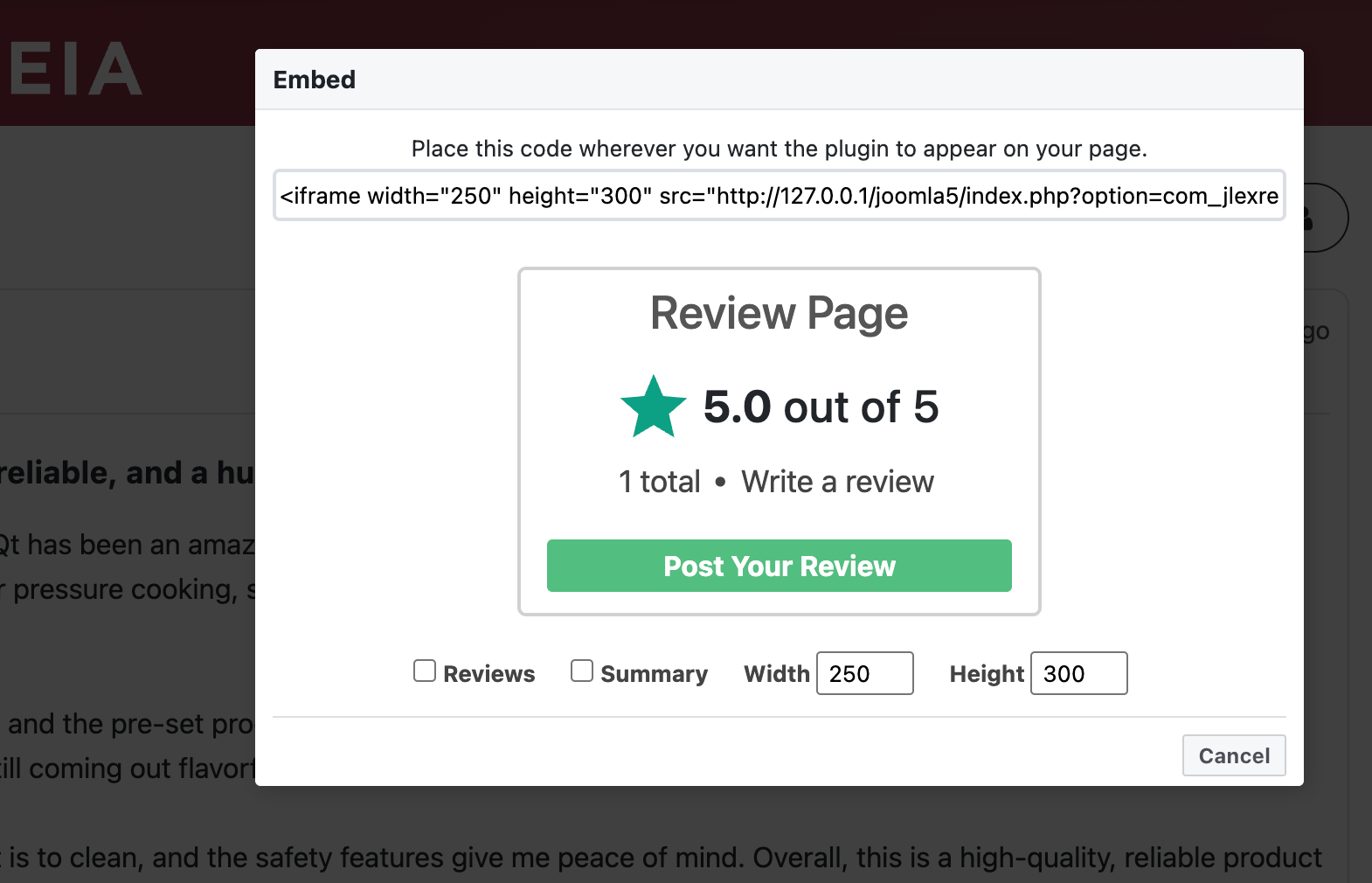This screenshot has height=883, width=1372.
Task: Click the embed placement instruction text
Action: [x=779, y=149]
